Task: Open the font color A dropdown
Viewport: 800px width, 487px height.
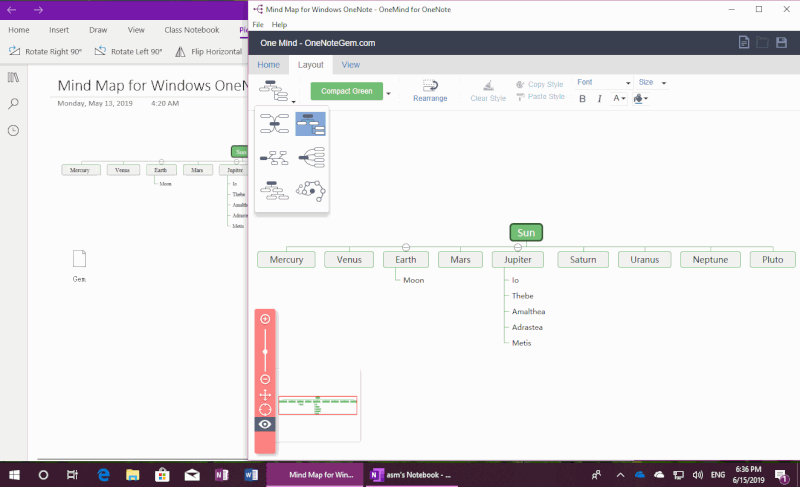Action: pos(619,98)
